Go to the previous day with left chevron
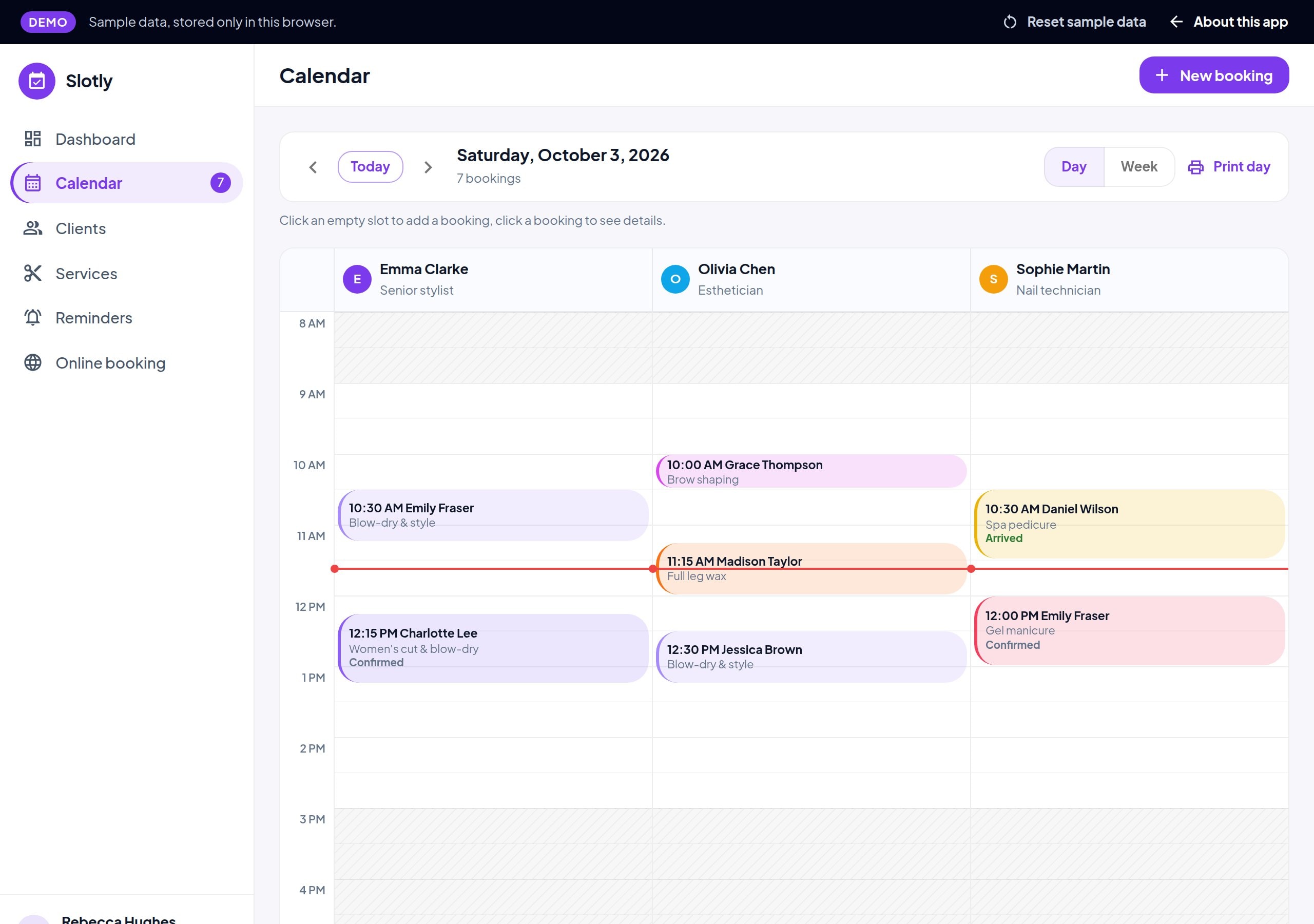Screen dimensions: 1314x924 [313, 167]
